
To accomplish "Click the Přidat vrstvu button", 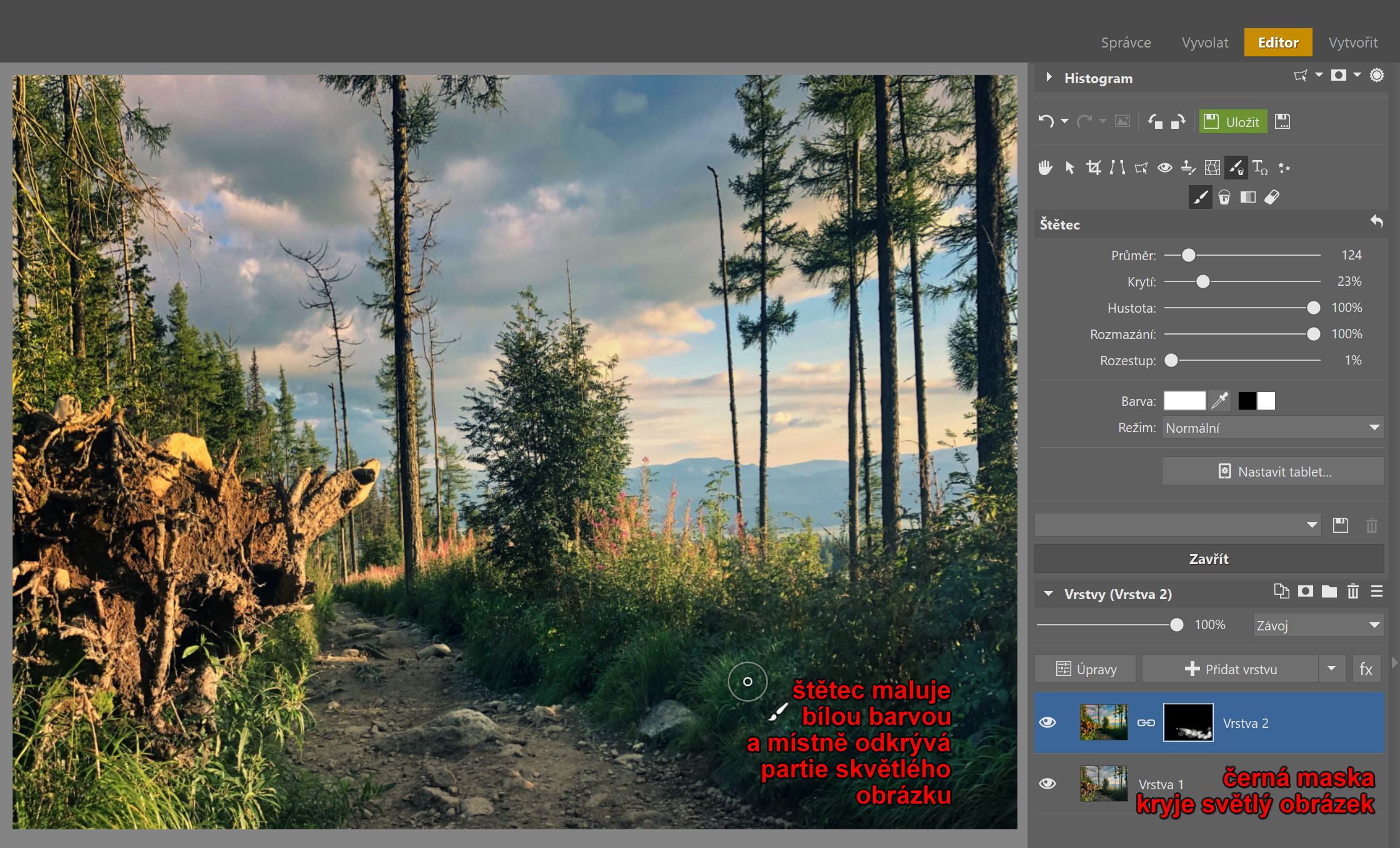I will coord(1231,669).
